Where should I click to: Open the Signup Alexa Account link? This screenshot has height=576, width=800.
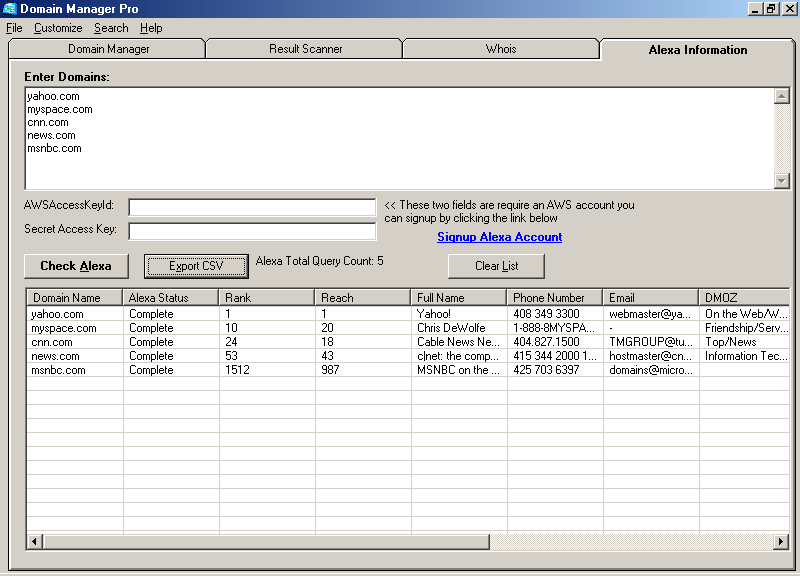coord(499,237)
